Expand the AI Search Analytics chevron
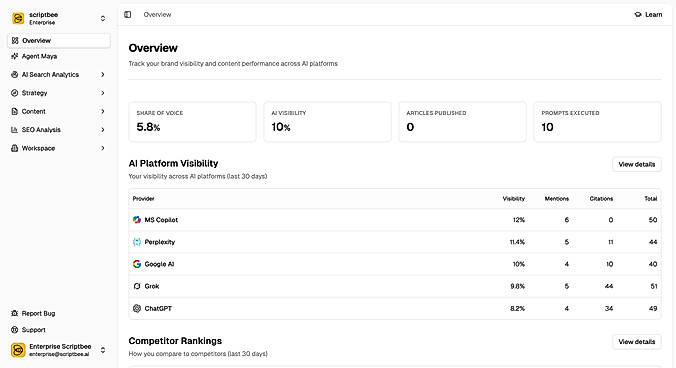The height and width of the screenshot is (368, 676). pyautogui.click(x=103, y=75)
